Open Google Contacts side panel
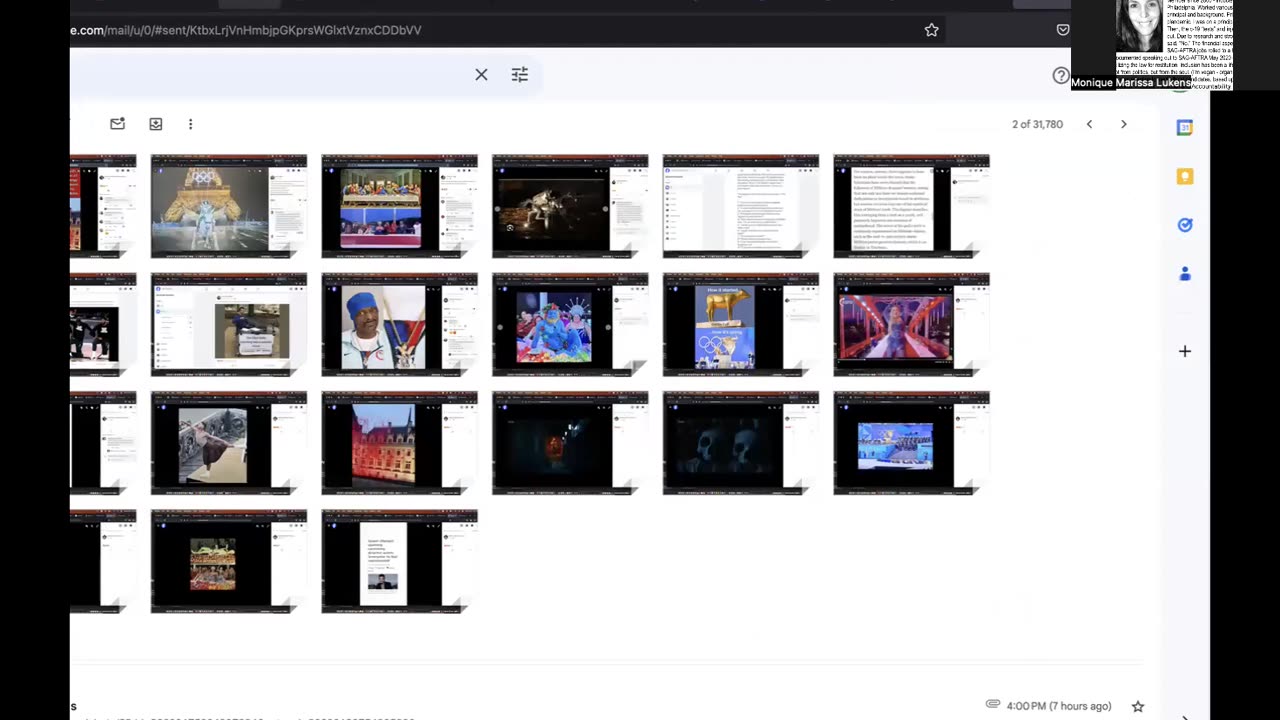The image size is (1280, 720). pos(1185,273)
